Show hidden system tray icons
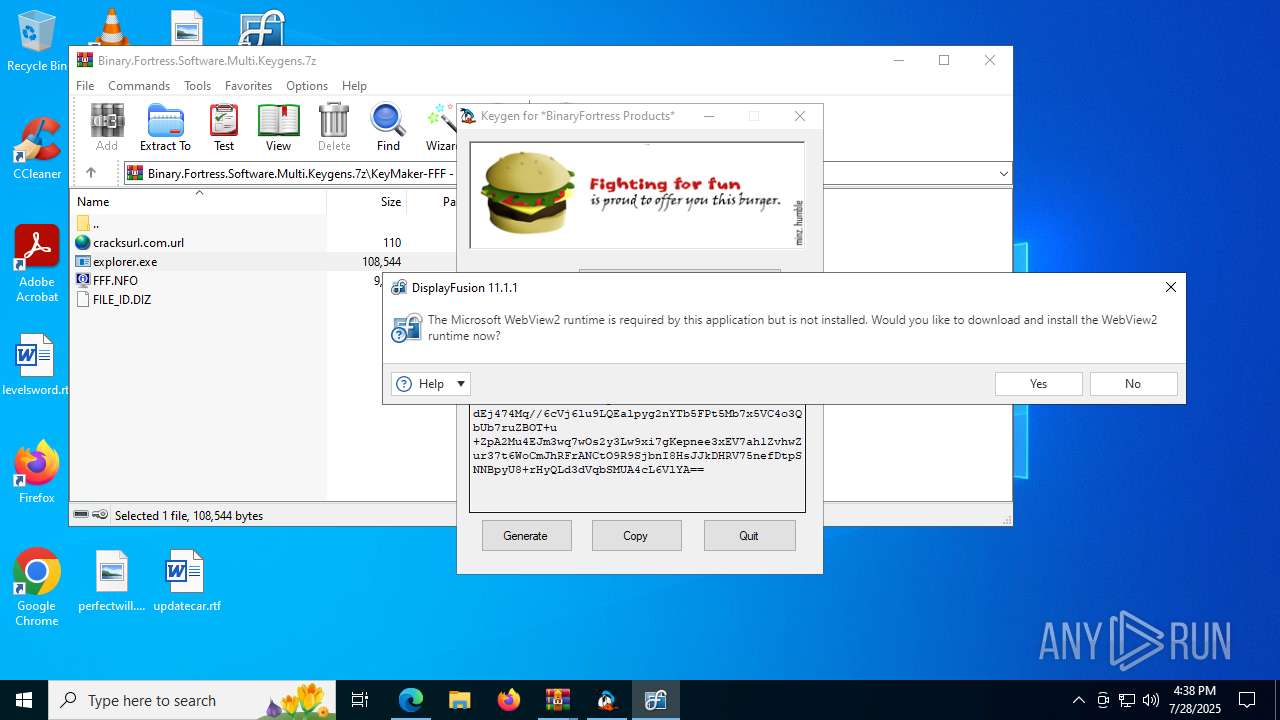Viewport: 1280px width, 720px height. pos(1078,700)
